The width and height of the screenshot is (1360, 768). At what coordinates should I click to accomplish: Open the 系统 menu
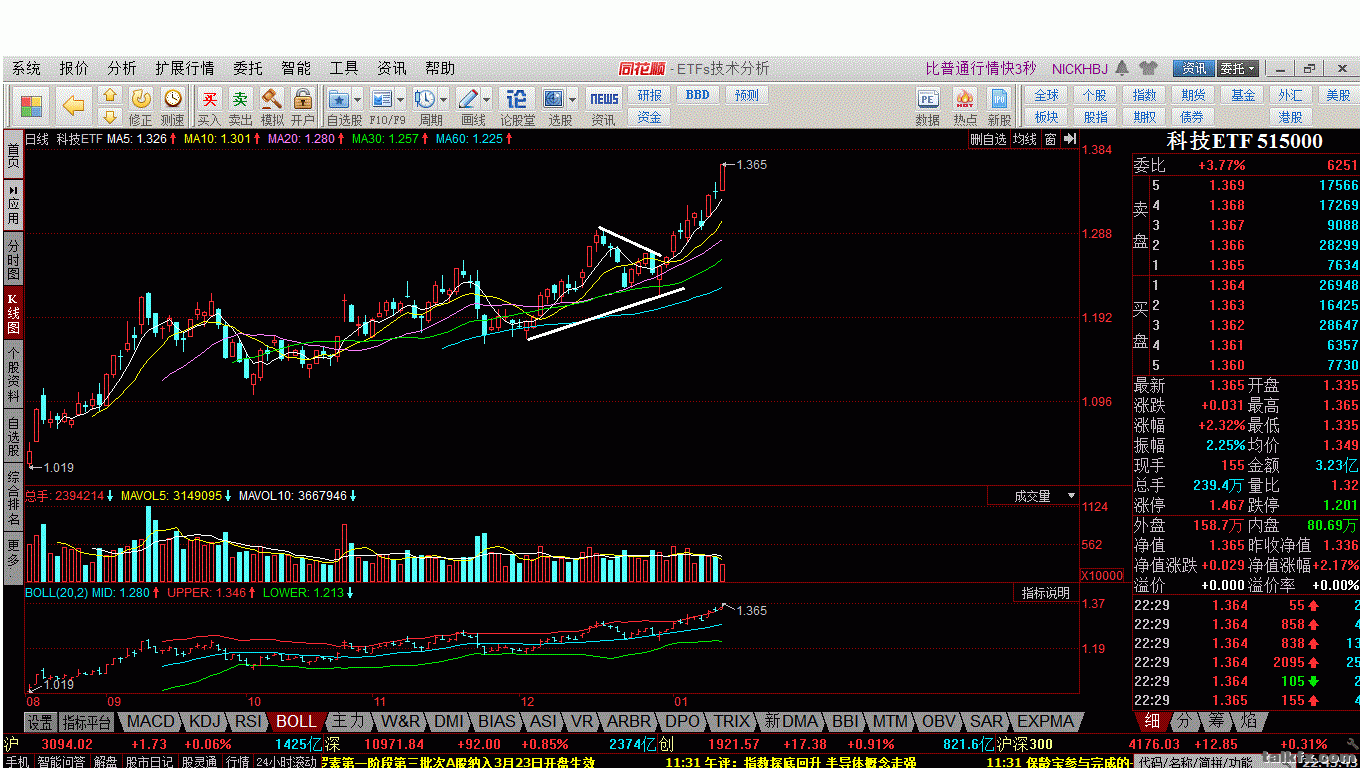(27, 68)
